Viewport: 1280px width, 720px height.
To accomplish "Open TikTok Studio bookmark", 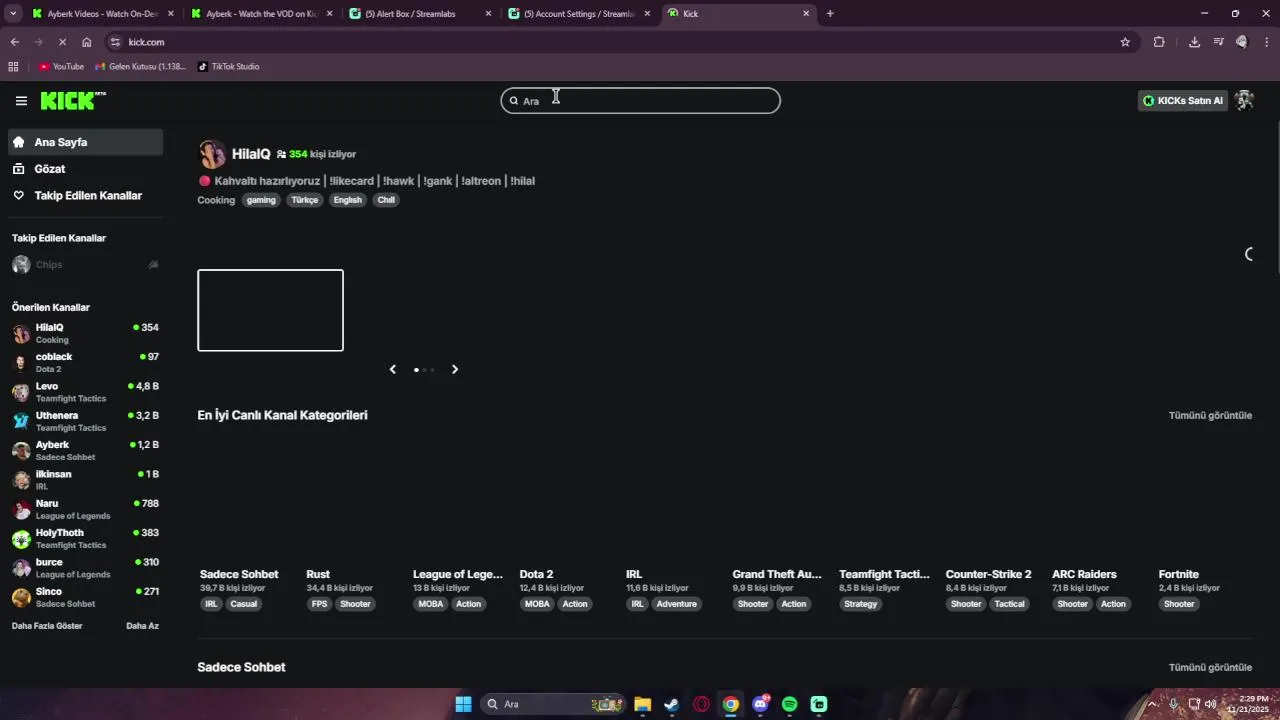I will [x=228, y=67].
